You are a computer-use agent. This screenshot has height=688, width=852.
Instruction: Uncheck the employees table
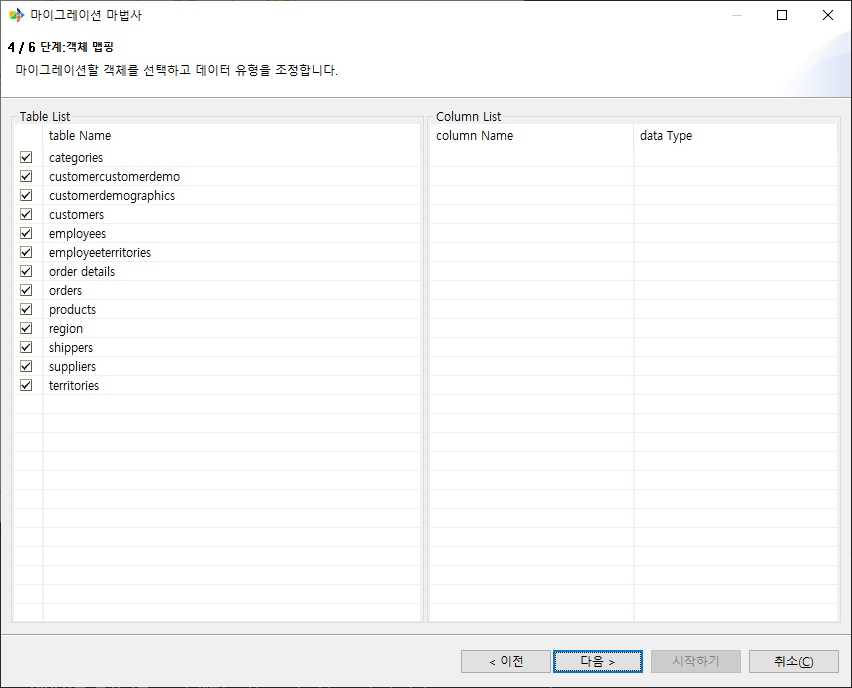coord(26,233)
